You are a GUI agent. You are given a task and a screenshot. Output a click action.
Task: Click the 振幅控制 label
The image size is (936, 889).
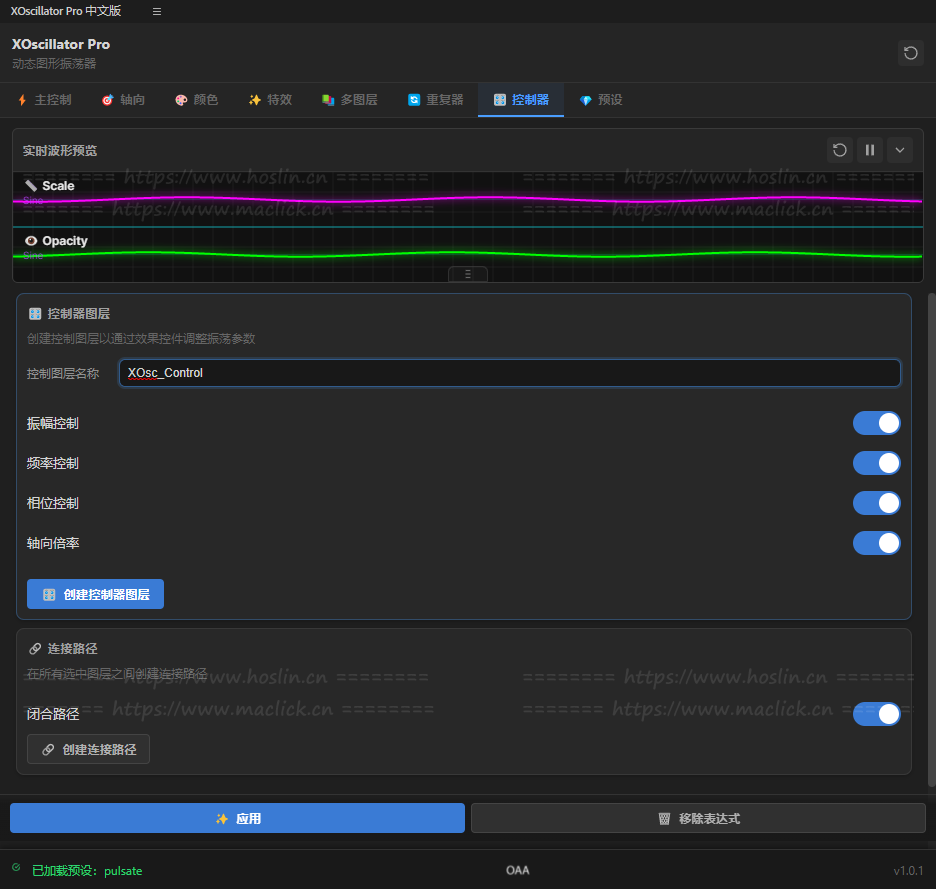click(x=53, y=423)
